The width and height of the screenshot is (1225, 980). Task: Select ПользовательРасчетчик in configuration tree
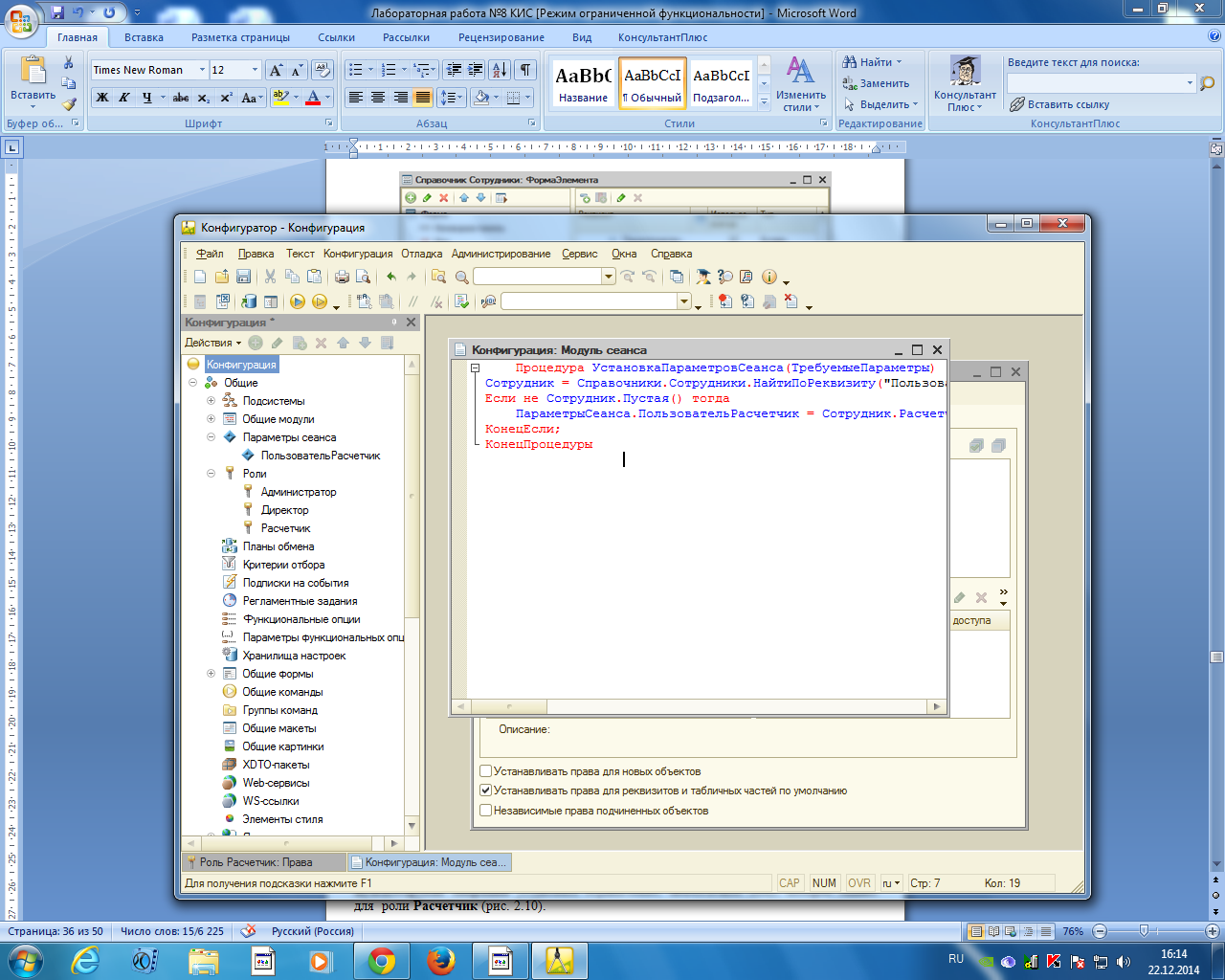(321, 456)
